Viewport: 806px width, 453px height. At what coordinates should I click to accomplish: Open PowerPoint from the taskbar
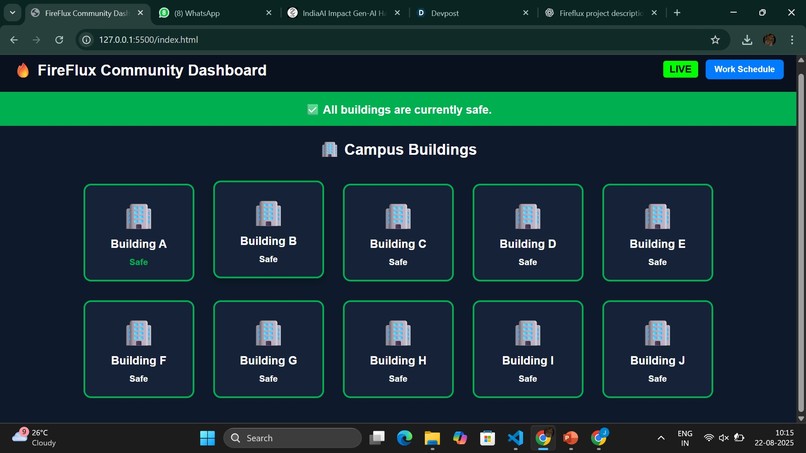click(x=571, y=438)
